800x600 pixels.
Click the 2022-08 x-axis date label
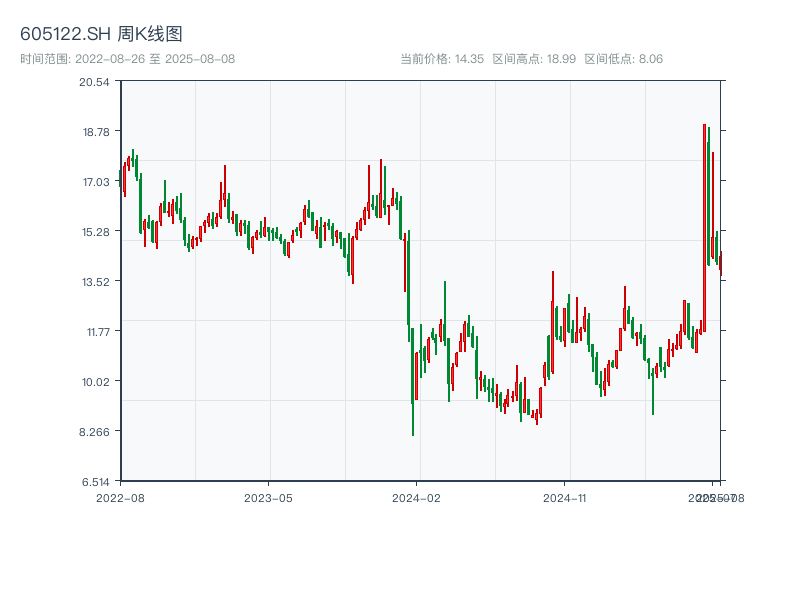120,497
